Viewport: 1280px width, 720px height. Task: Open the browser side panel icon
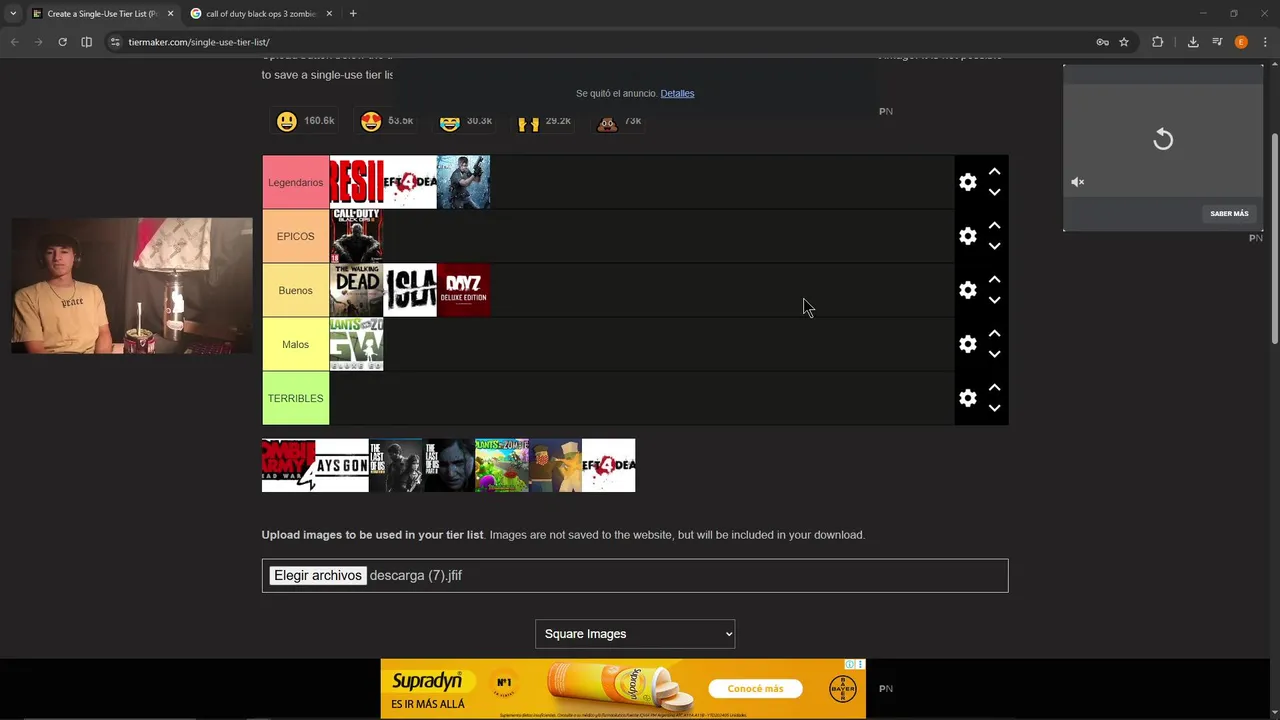click(x=86, y=42)
